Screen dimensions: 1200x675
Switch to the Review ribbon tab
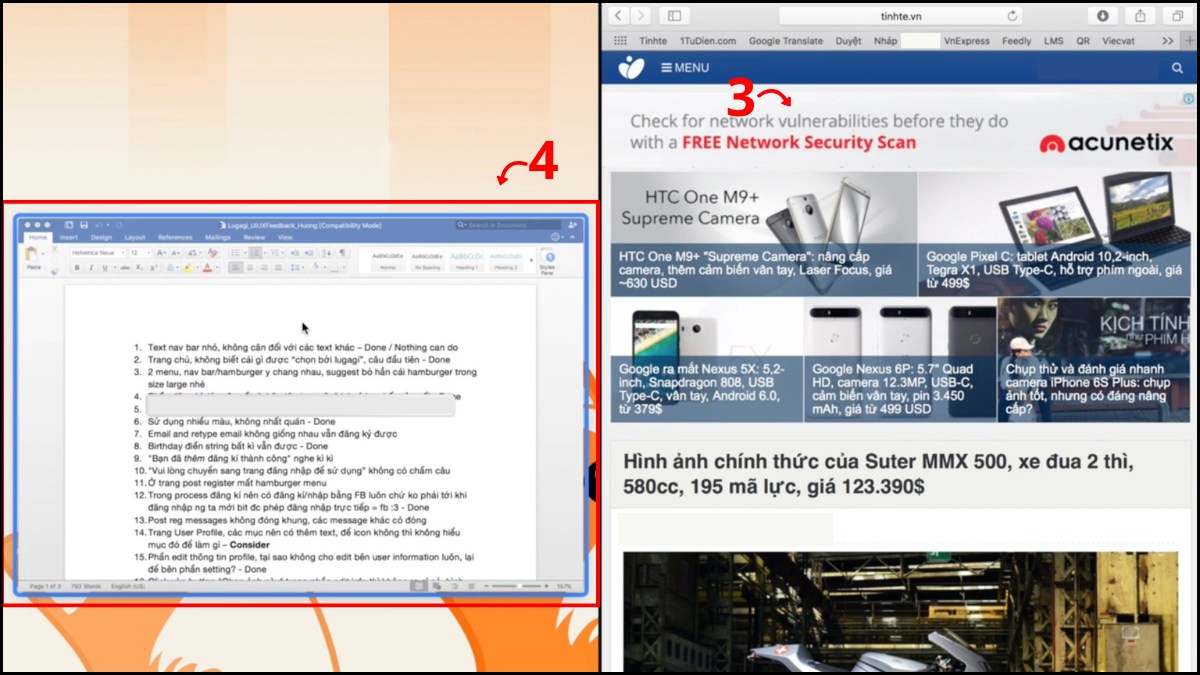253,238
